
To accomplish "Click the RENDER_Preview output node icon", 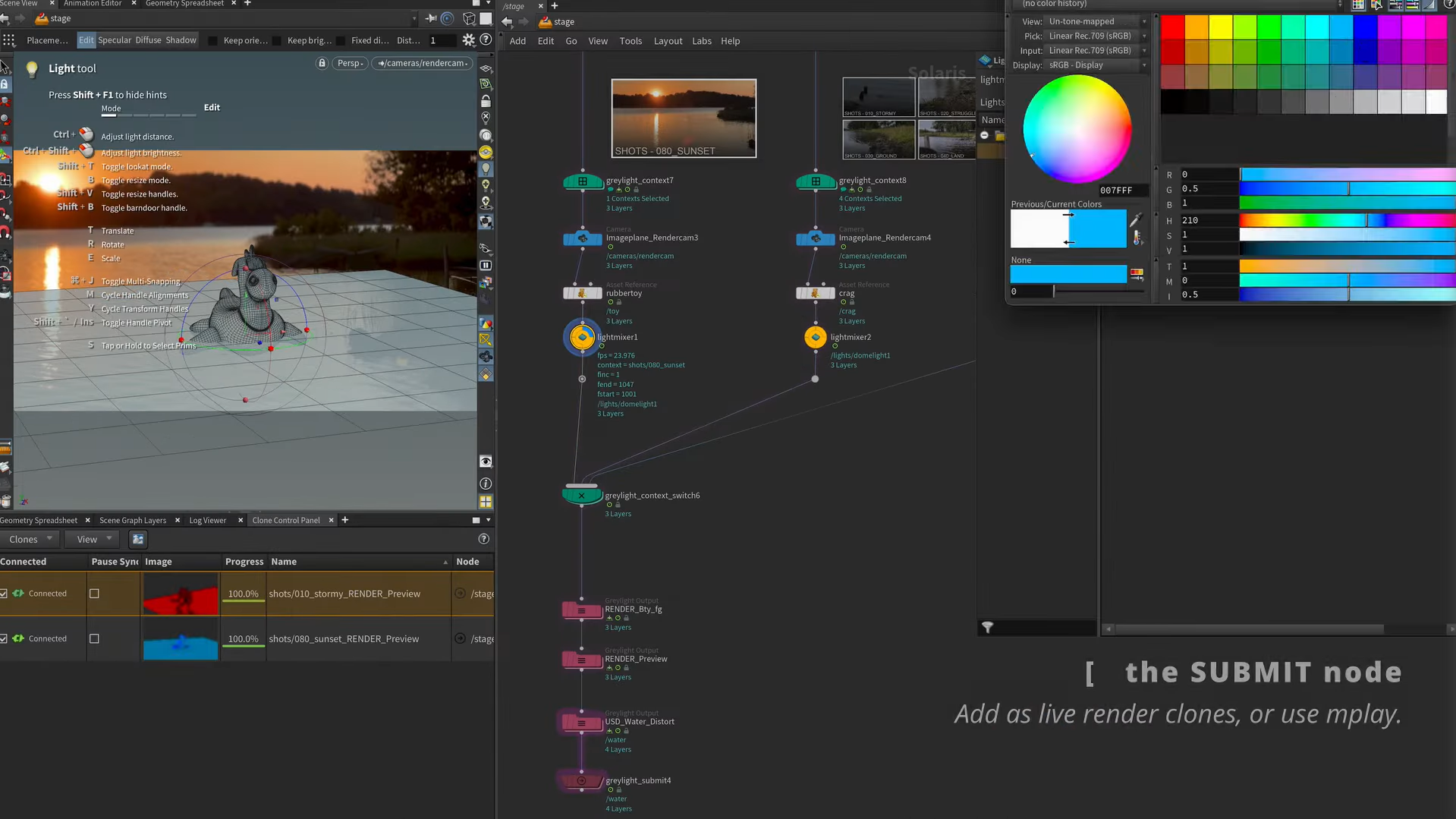I will tap(582, 660).
